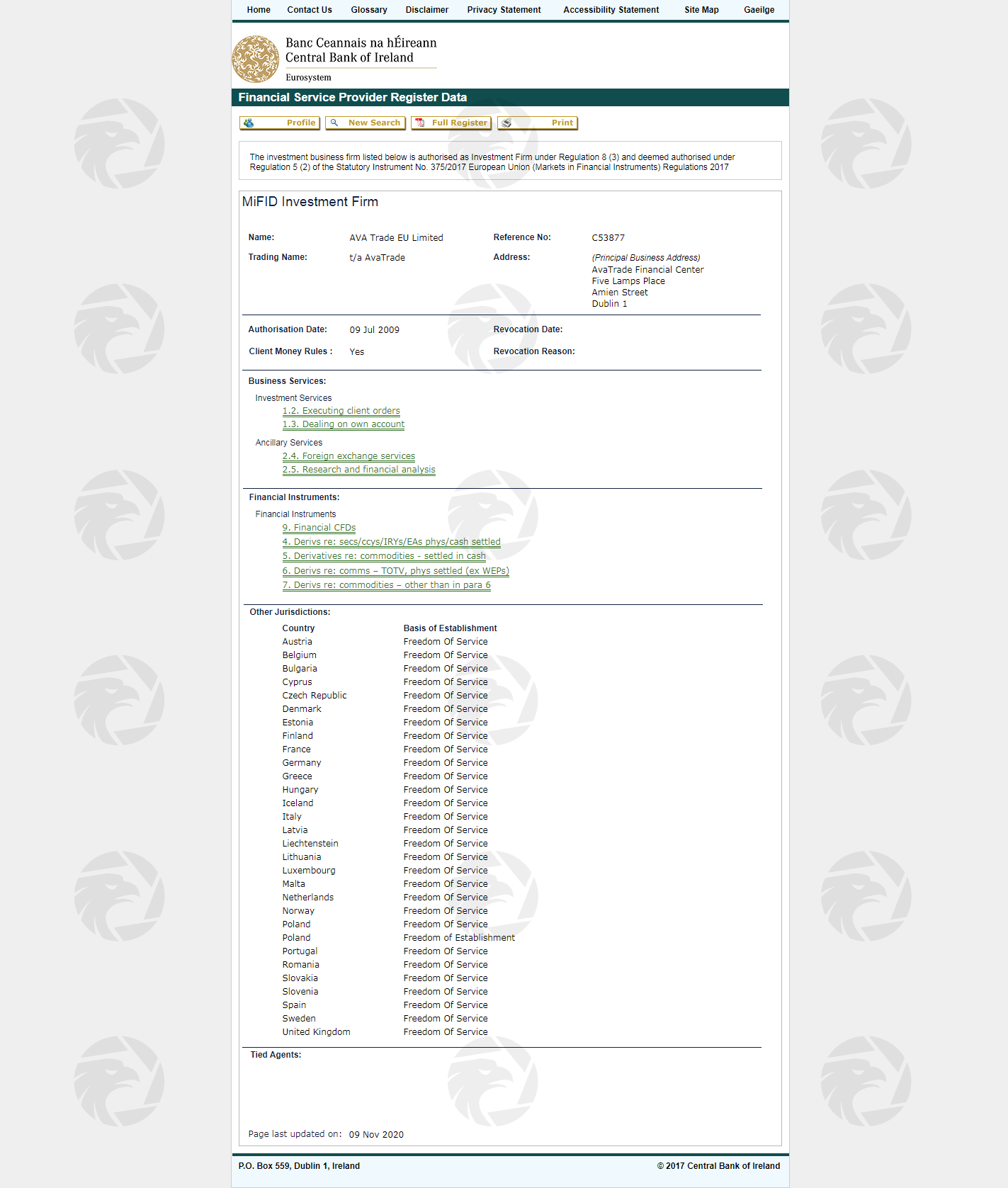Click address line 'Amien Street'
This screenshot has width=1008, height=1188.
pos(620,293)
